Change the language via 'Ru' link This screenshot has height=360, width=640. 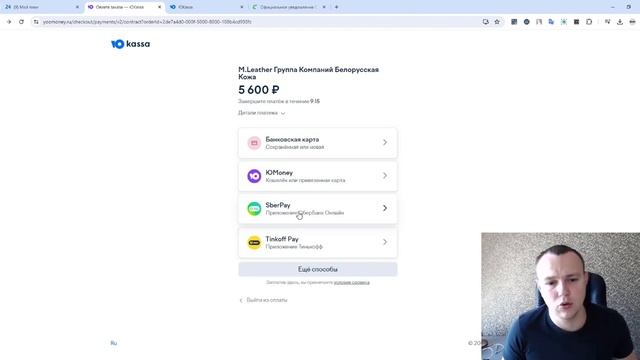click(x=114, y=343)
